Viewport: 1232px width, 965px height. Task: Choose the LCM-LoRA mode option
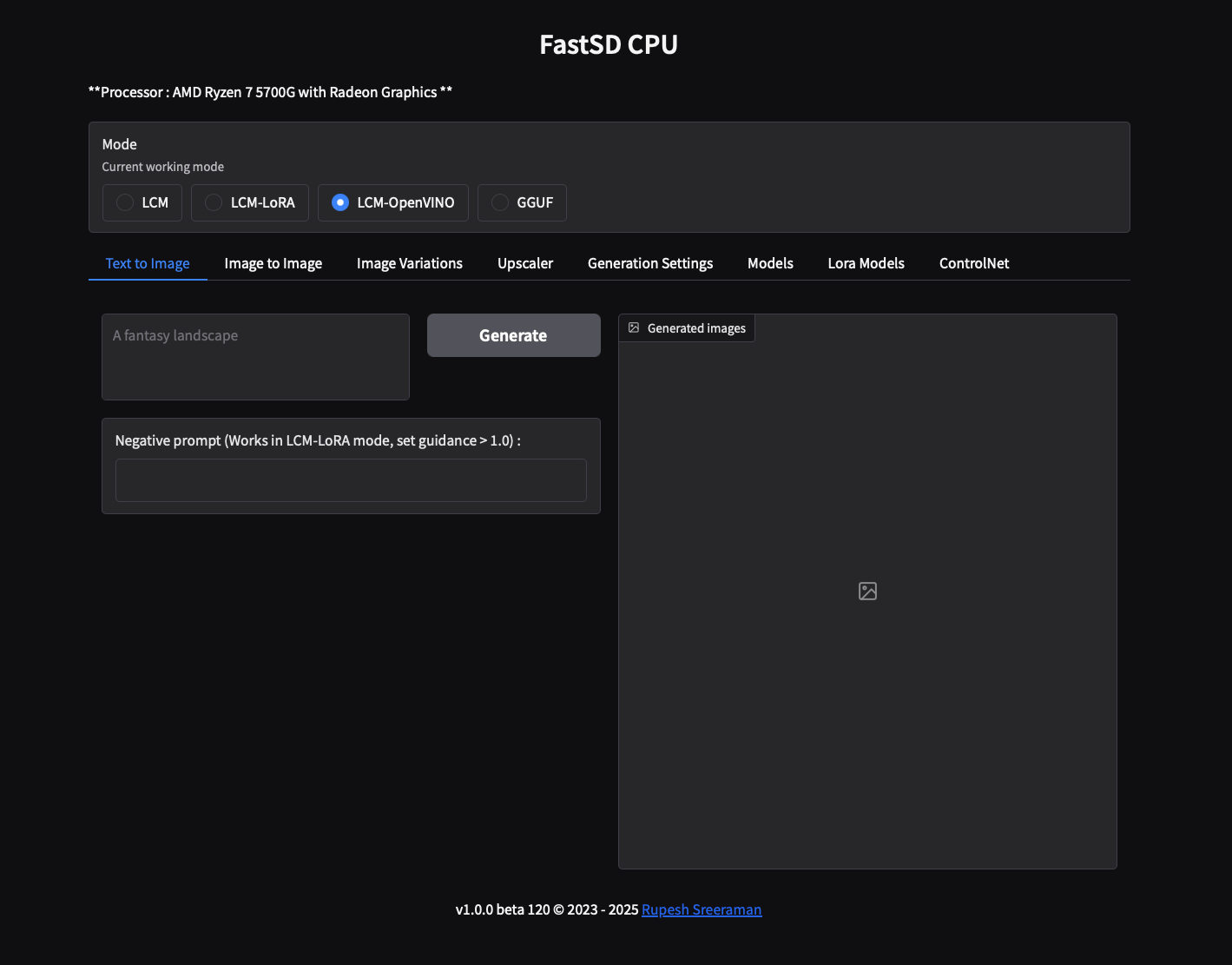[x=214, y=202]
